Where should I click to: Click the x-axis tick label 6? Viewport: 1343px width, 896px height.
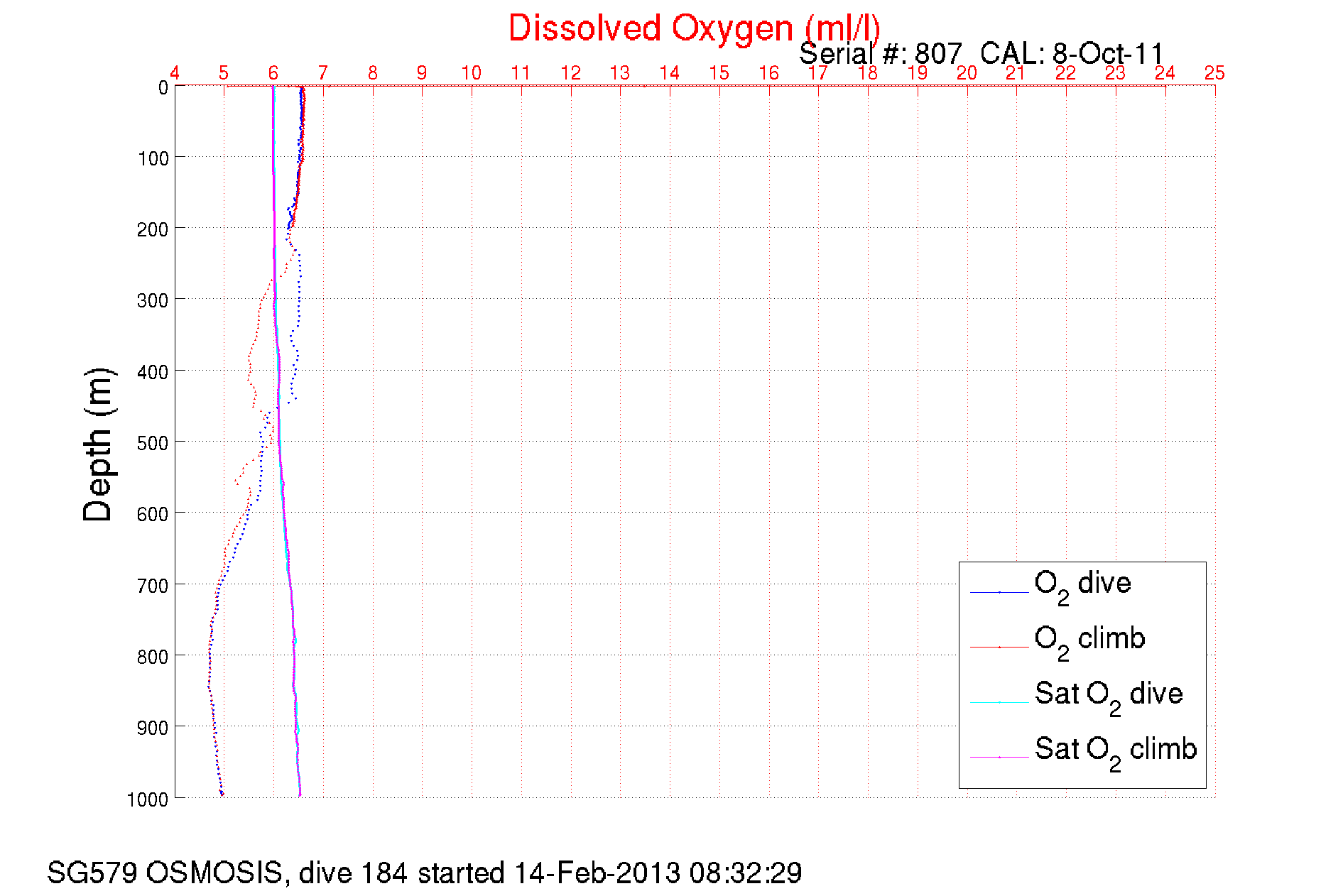(273, 73)
